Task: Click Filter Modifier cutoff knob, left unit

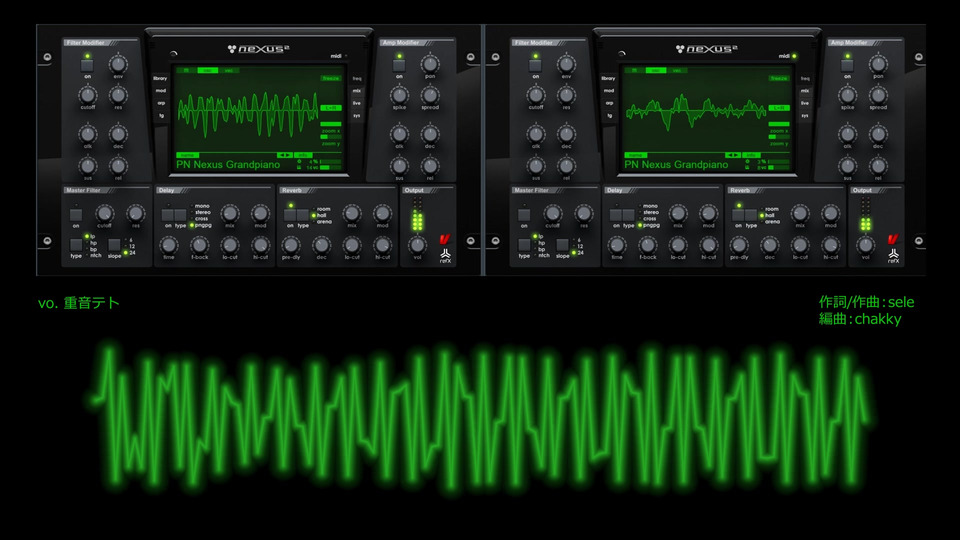Action: pyautogui.click(x=88, y=95)
